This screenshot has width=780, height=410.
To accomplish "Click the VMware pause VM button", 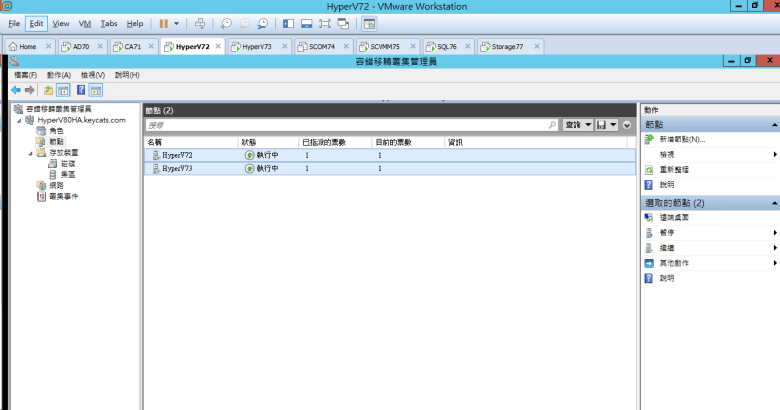I will pyautogui.click(x=163, y=23).
